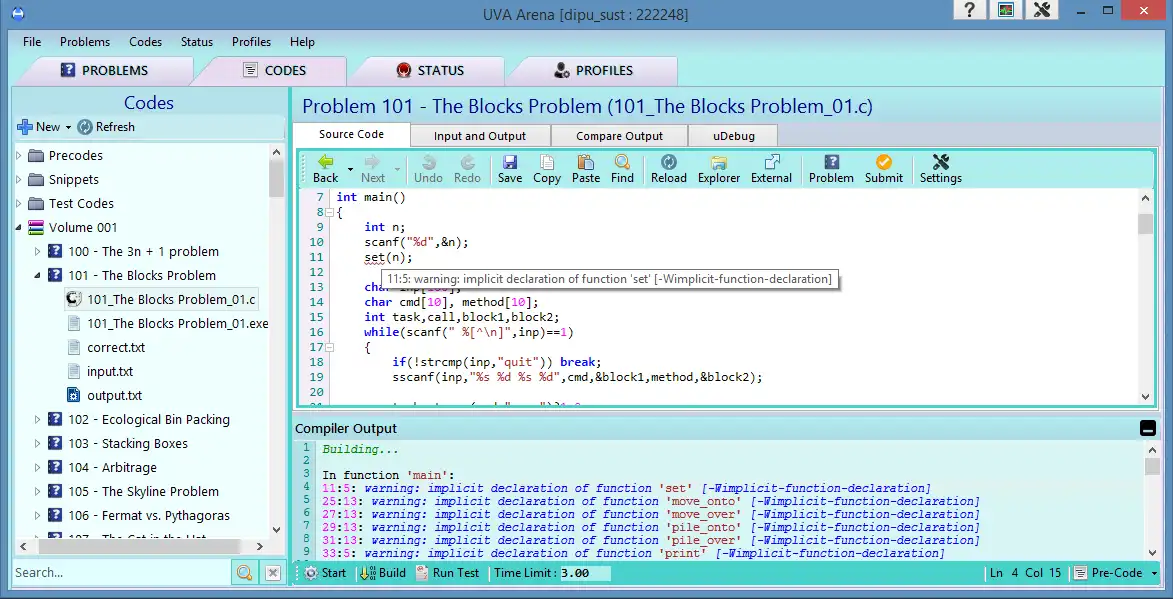The width and height of the screenshot is (1173, 599).
Task: Switch to the PROFILES main tab
Action: click(x=593, y=70)
